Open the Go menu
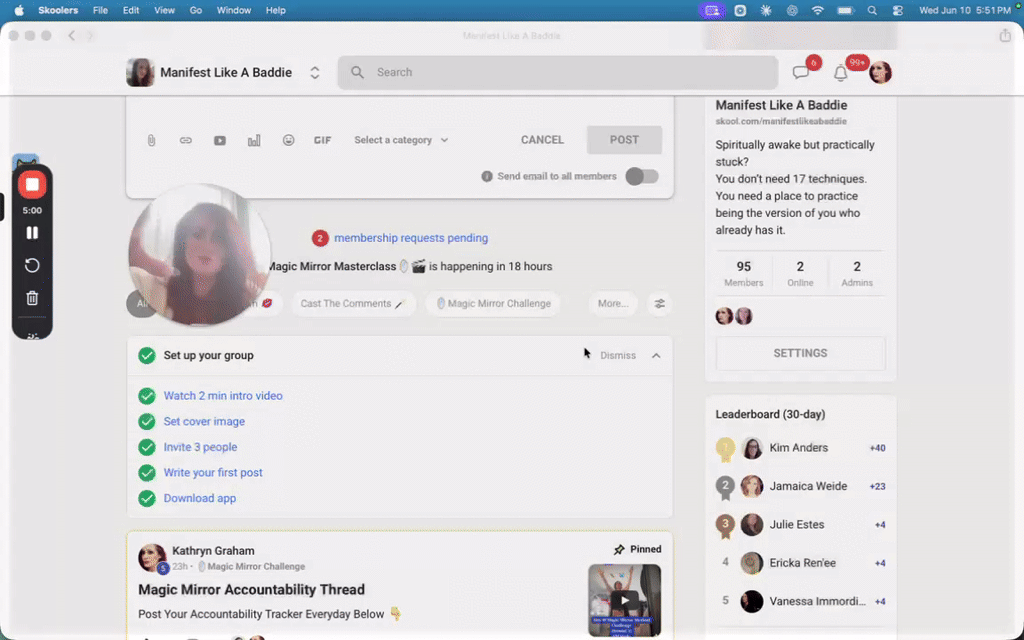 coord(195,10)
